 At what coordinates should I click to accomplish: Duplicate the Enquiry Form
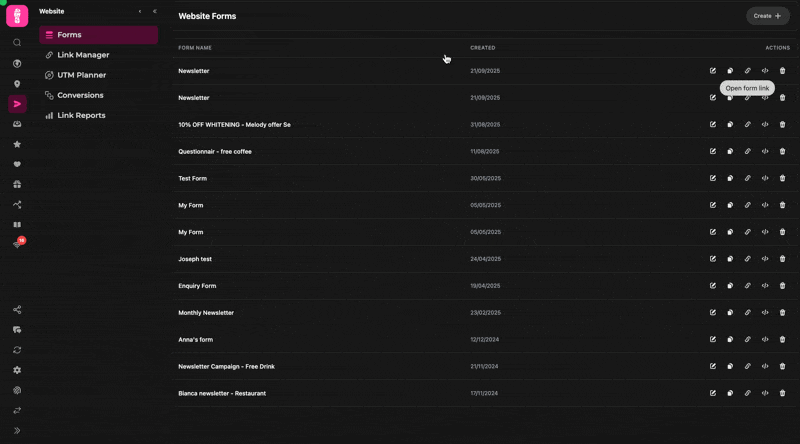tap(730, 286)
